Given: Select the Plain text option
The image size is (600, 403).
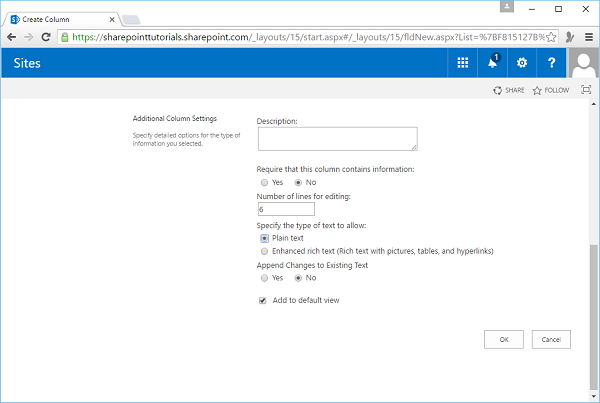Looking at the screenshot, I should (264, 238).
